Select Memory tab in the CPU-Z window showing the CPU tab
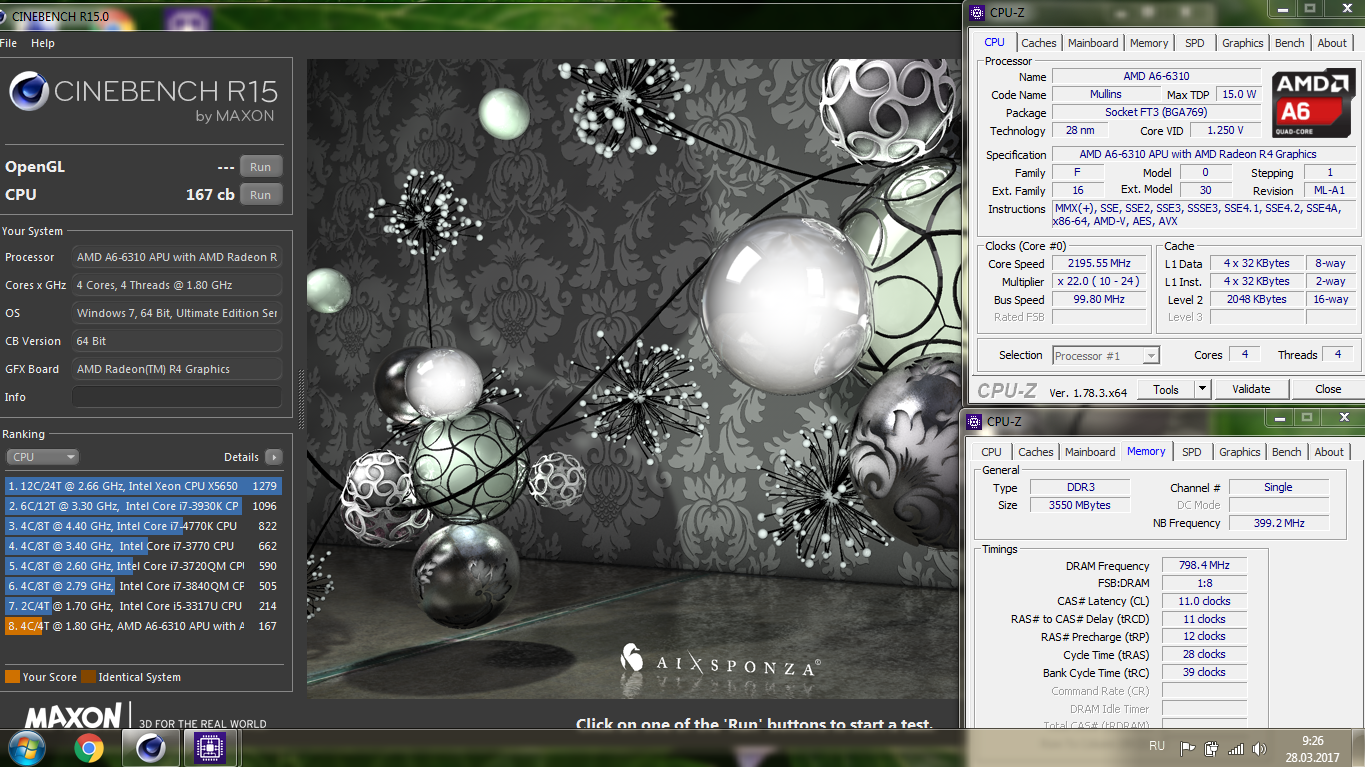 pyautogui.click(x=1149, y=43)
